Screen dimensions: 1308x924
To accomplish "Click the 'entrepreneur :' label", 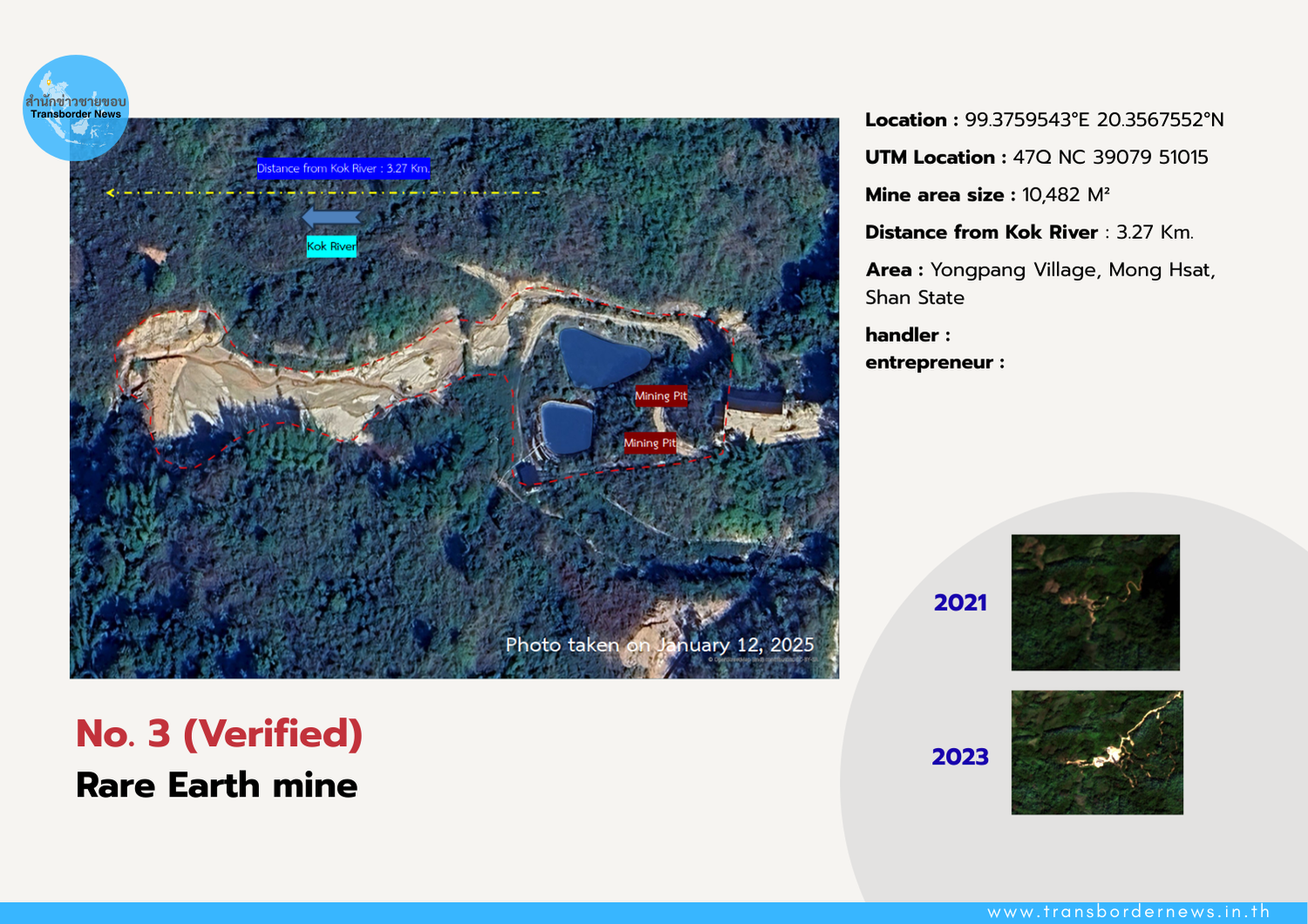I will point(935,363).
